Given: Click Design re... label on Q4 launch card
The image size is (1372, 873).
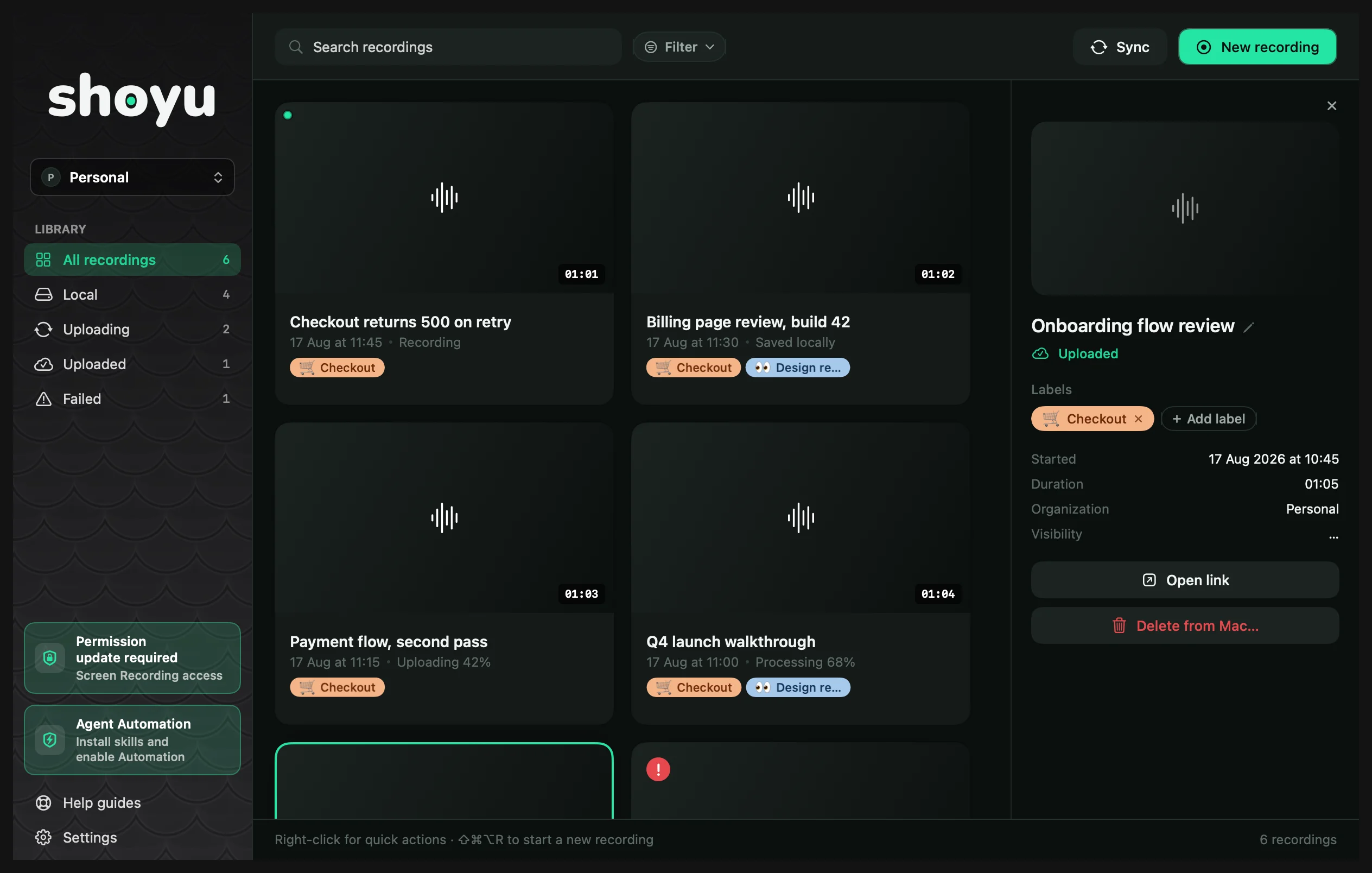Looking at the screenshot, I should tap(798, 687).
